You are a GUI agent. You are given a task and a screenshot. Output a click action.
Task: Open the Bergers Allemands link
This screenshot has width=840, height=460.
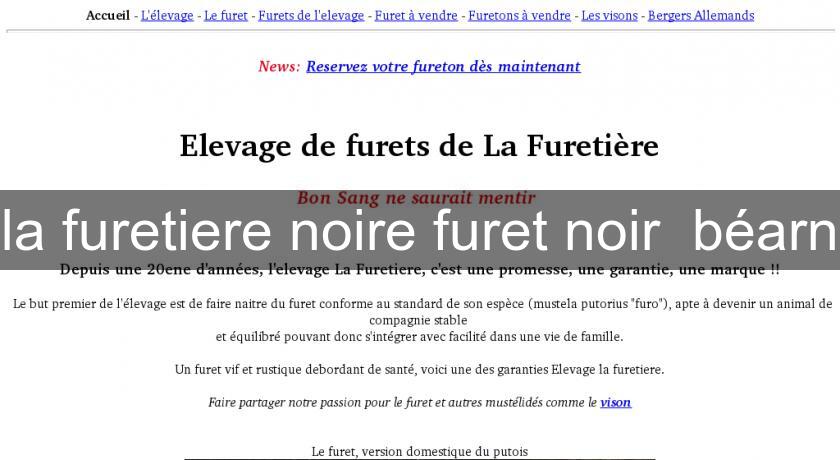point(701,15)
